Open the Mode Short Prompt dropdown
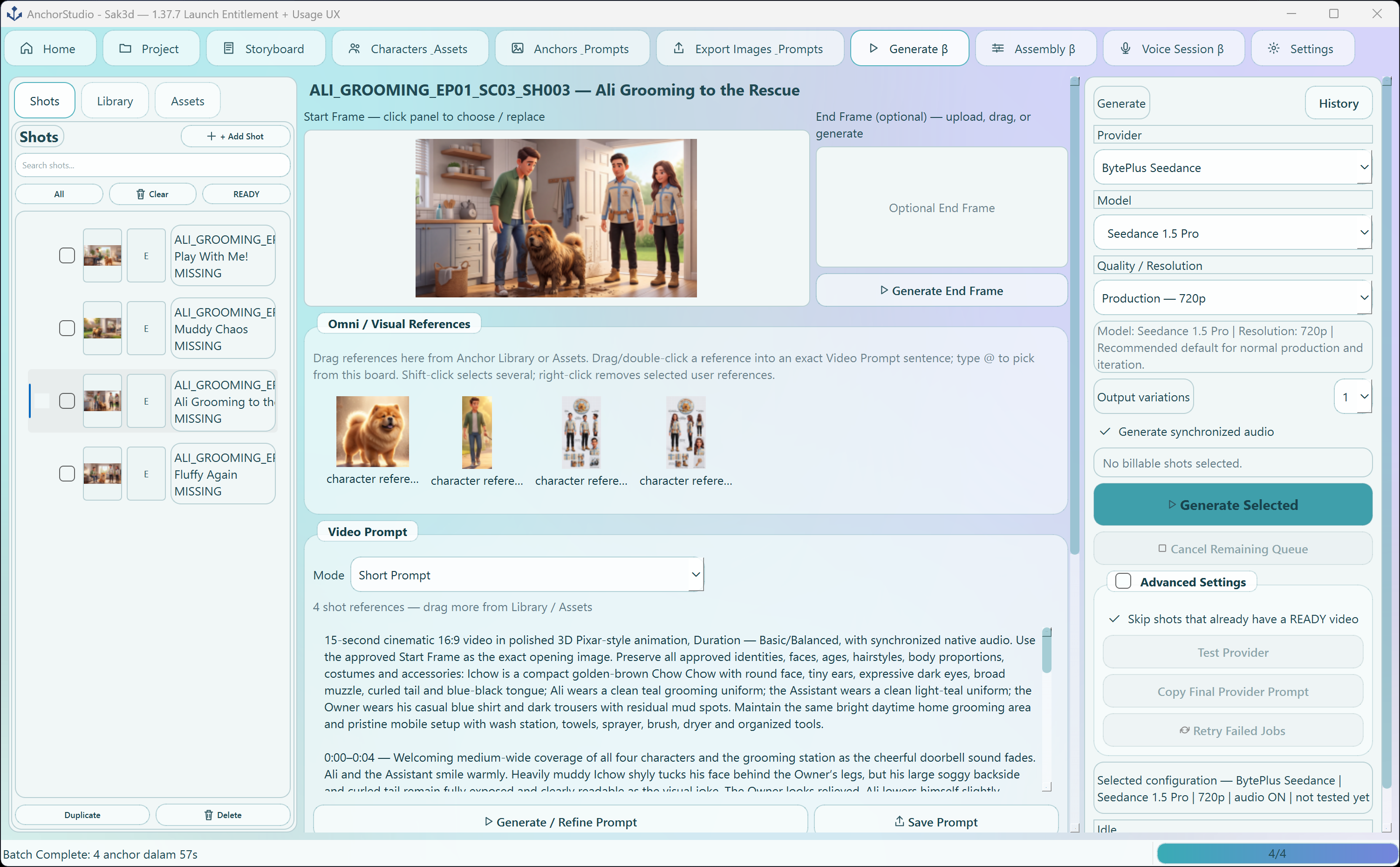This screenshot has width=1400, height=867. [526, 575]
